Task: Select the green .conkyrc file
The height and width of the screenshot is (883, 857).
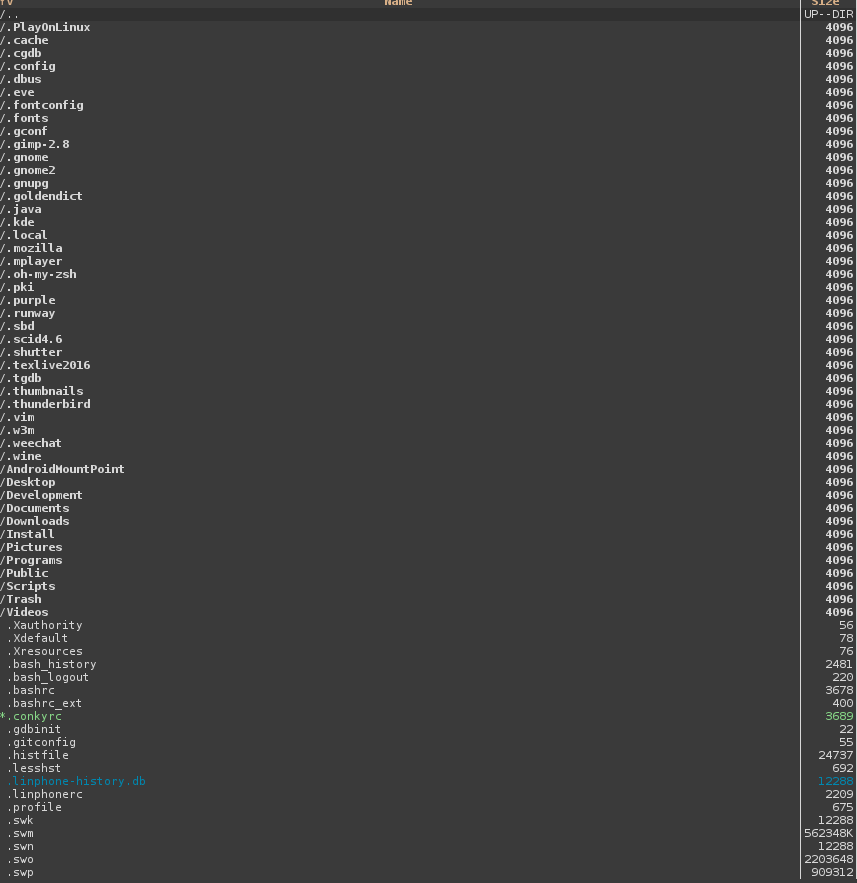Action: [35, 717]
